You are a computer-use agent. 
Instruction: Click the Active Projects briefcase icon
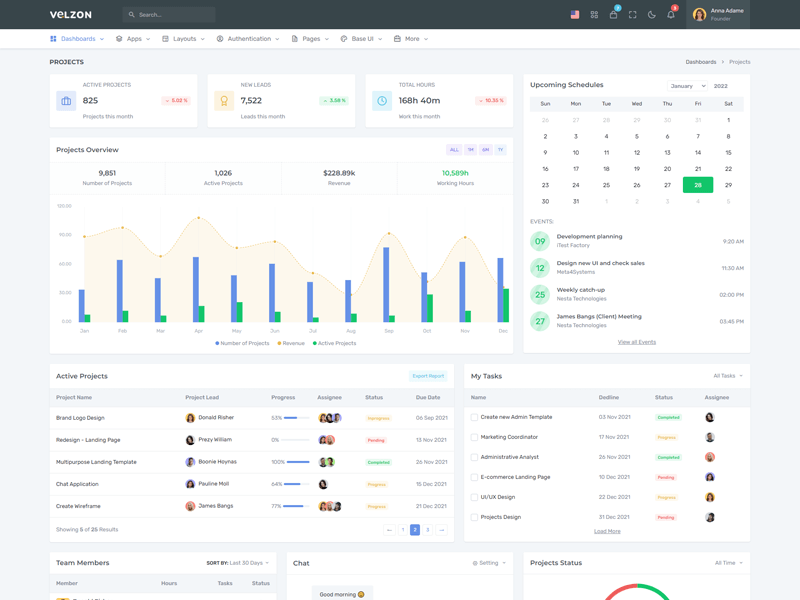tap(65, 99)
